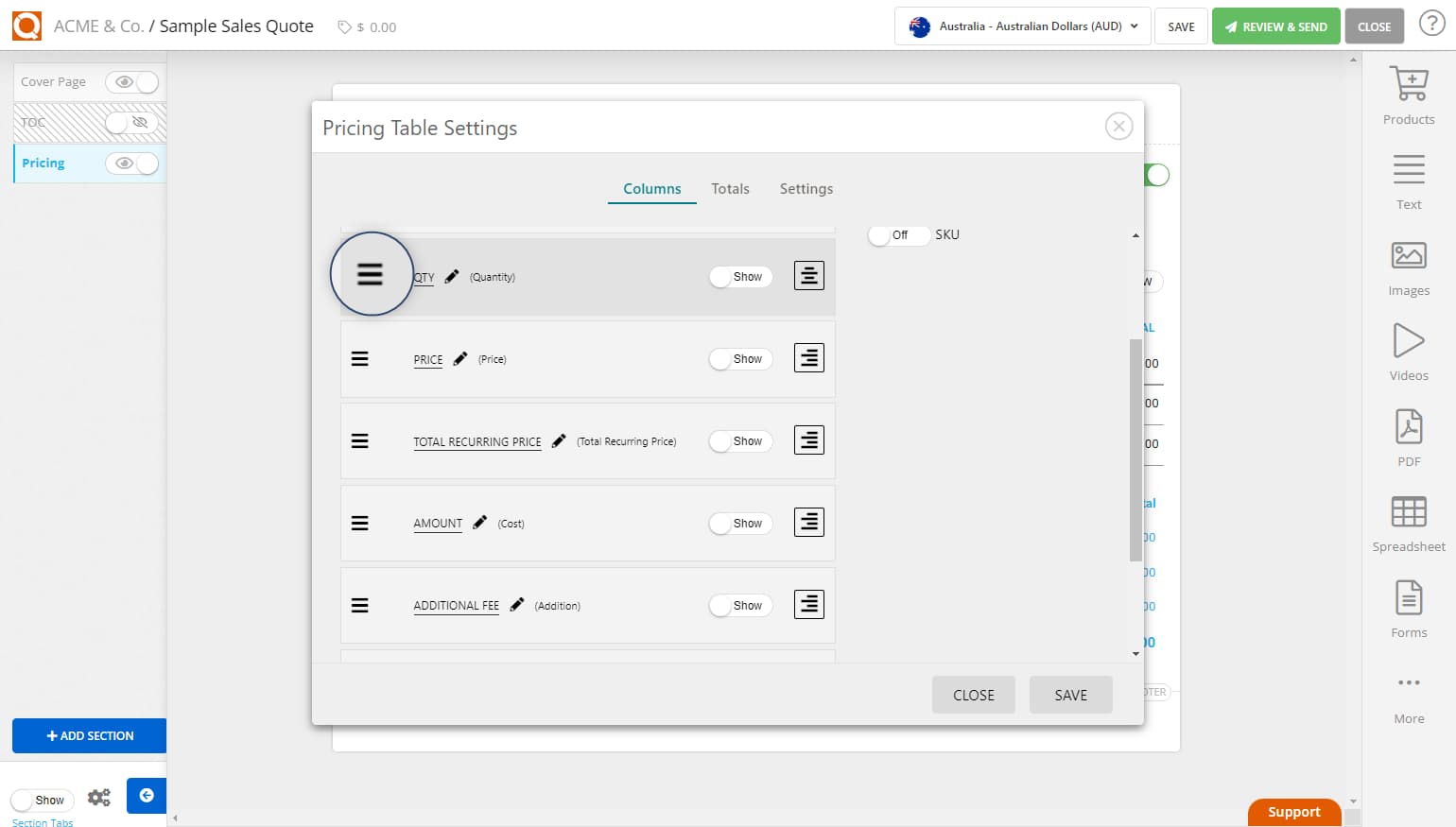Collapse the left sections sidebar
This screenshot has height=827, width=1456.
[147, 796]
